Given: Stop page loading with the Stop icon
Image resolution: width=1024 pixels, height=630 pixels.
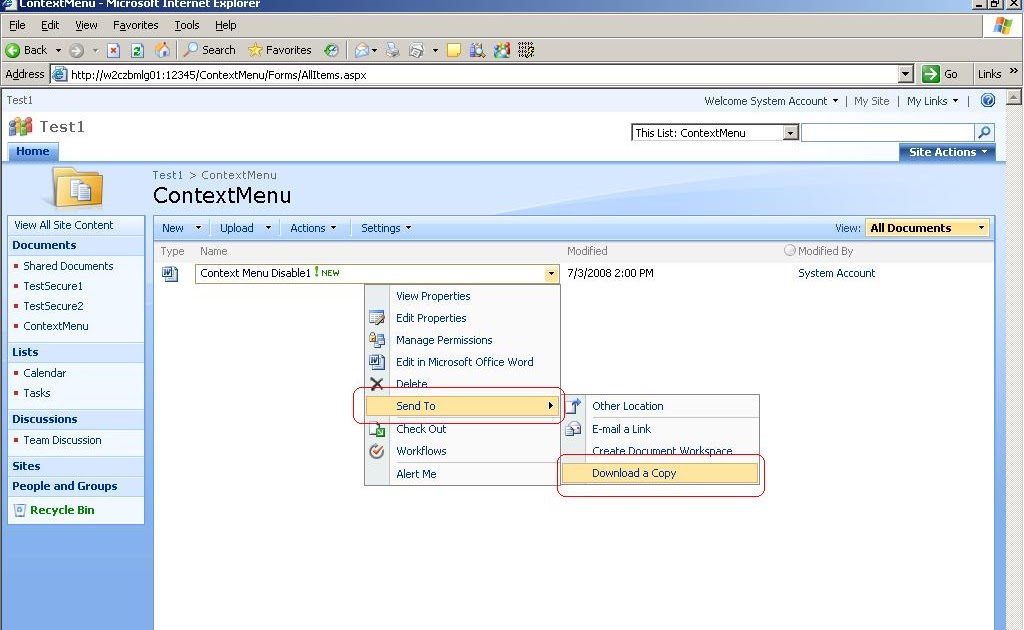Looking at the screenshot, I should point(114,50).
